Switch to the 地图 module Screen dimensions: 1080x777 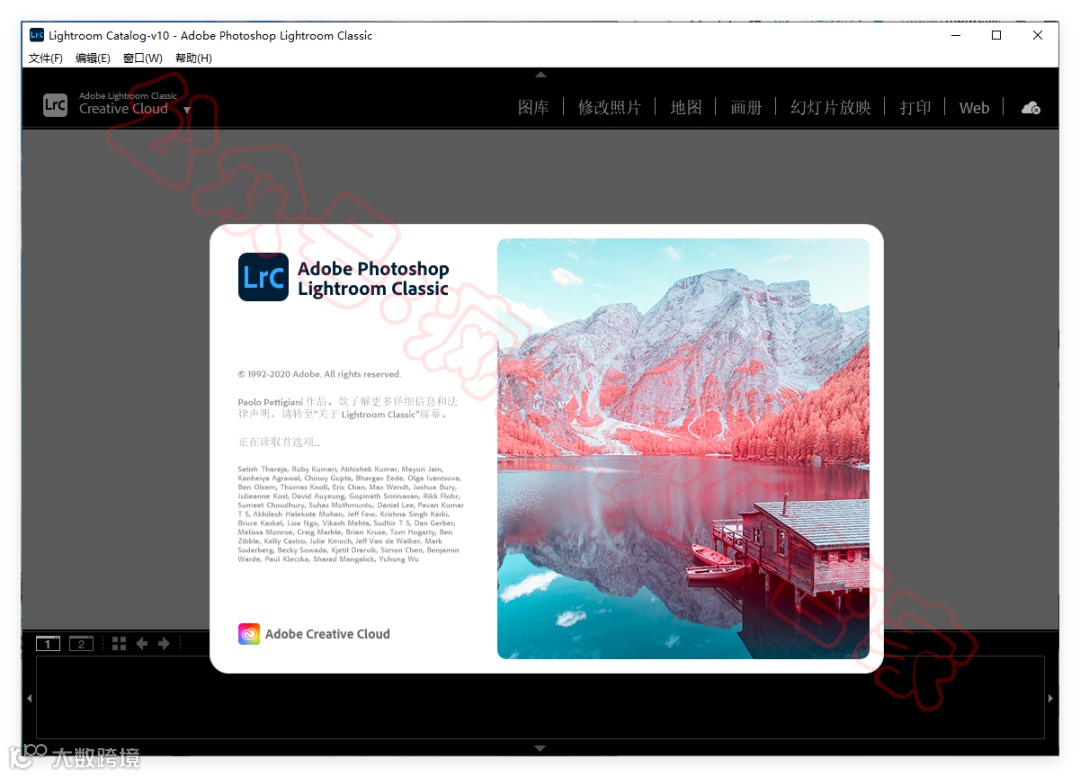[686, 107]
